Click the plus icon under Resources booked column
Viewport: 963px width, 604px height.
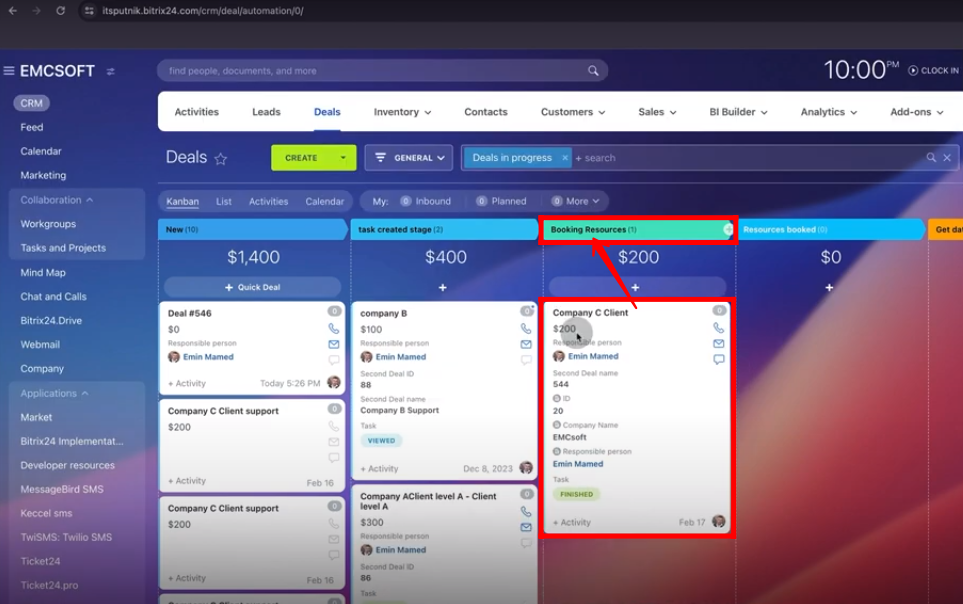pyautogui.click(x=828, y=288)
